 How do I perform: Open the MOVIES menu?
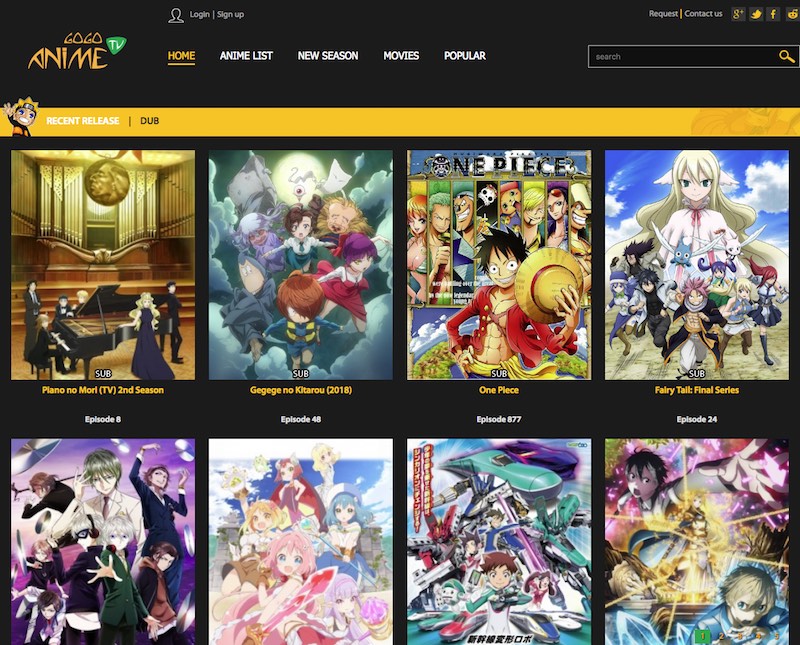[401, 56]
